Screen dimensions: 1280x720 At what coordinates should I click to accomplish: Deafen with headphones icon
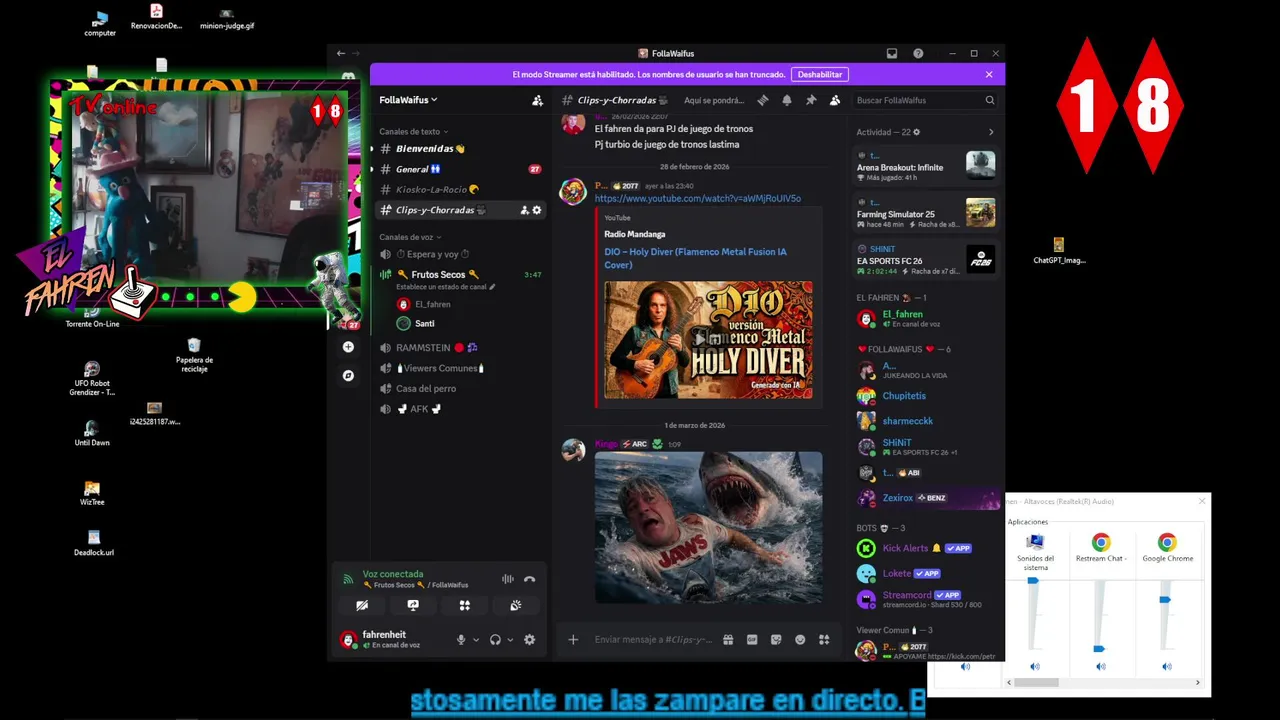click(495, 640)
